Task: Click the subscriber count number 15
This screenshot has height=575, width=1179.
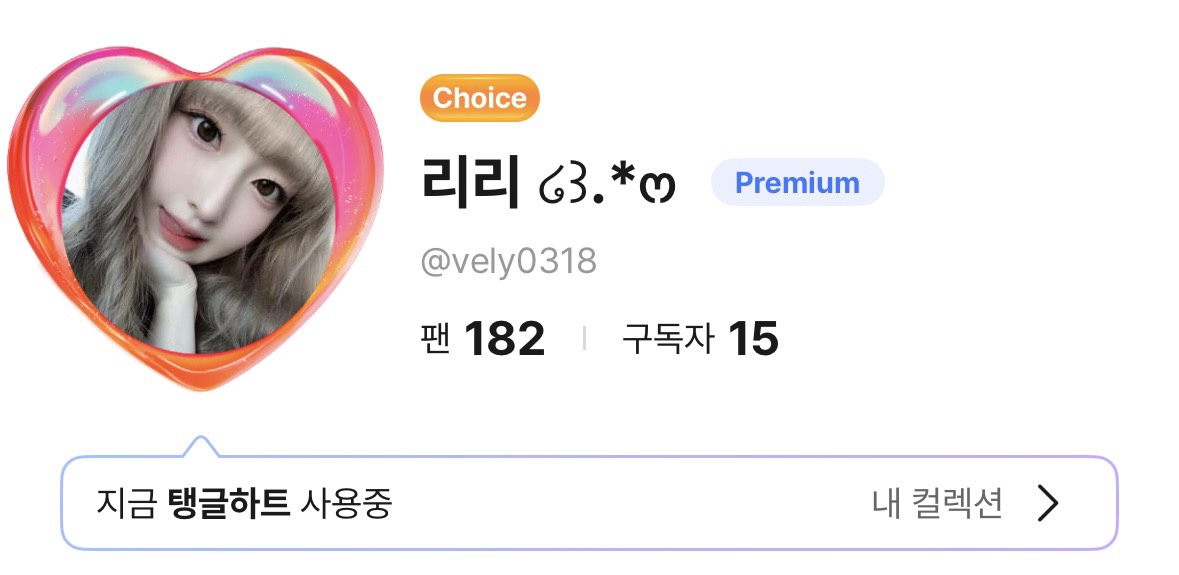Action: point(753,339)
